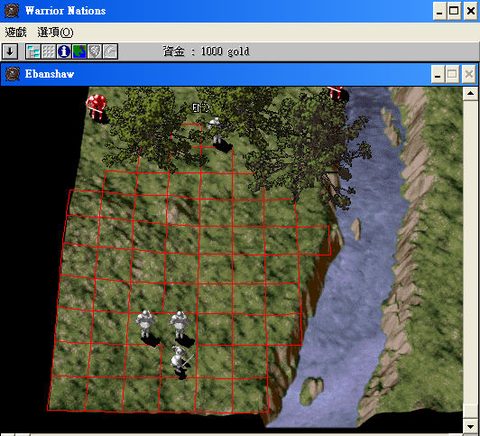The width and height of the screenshot is (480, 436).
Task: Click the last grayed toolbar icon
Action: coord(110,52)
